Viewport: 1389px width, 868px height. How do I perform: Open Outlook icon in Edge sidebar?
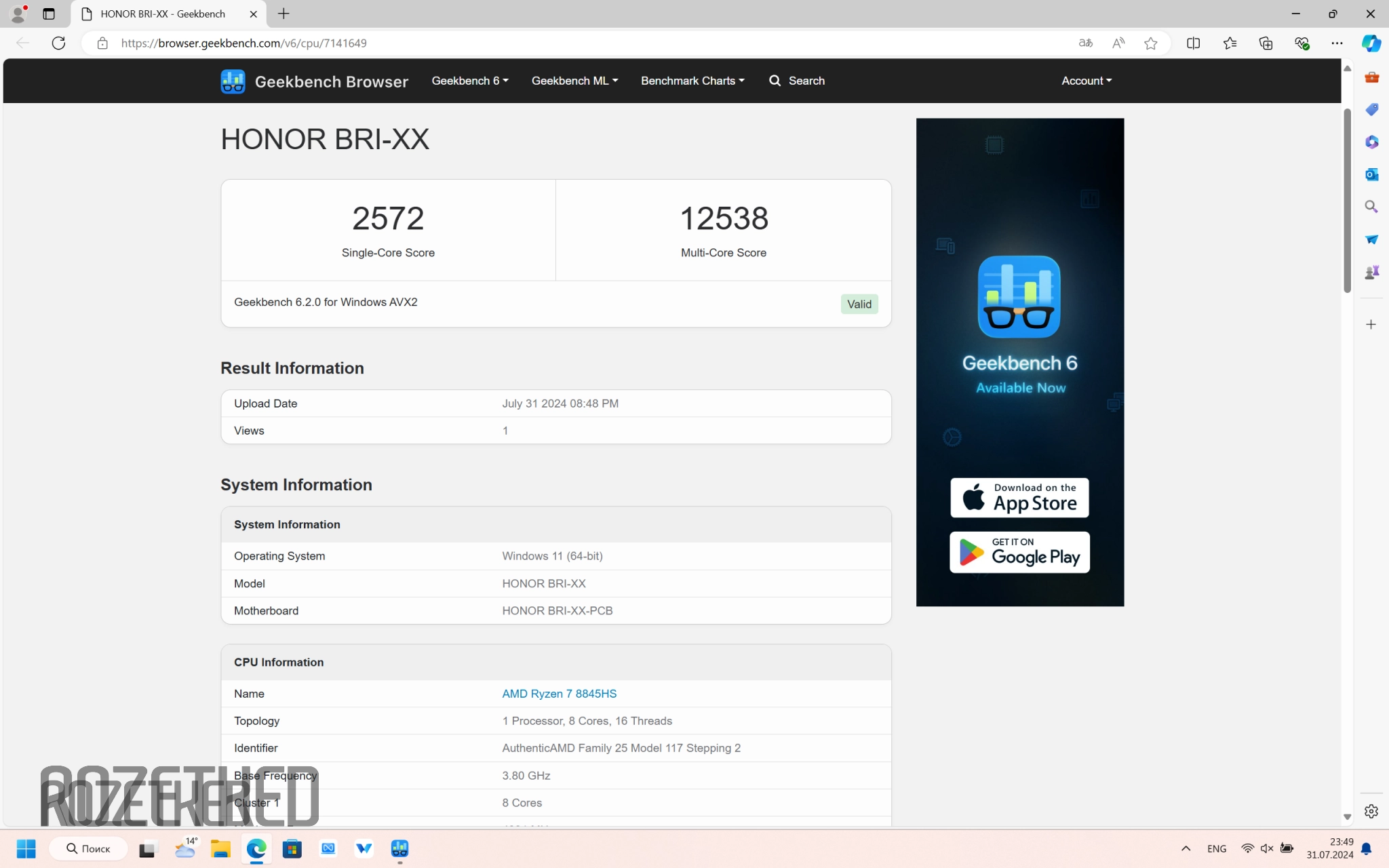coord(1371,174)
